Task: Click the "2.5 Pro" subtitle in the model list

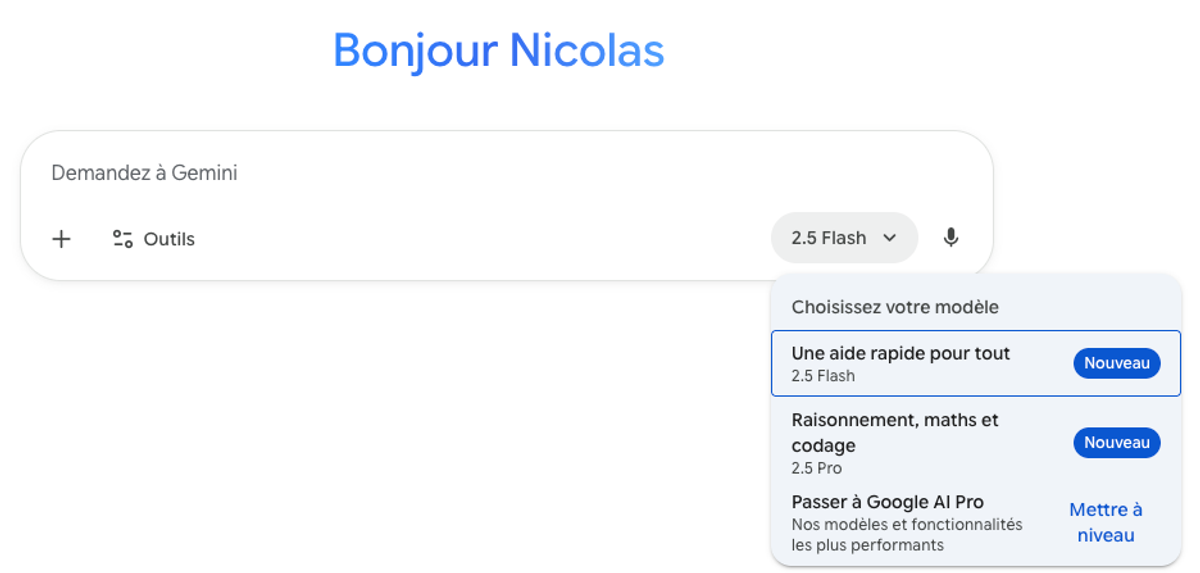Action: click(x=816, y=468)
